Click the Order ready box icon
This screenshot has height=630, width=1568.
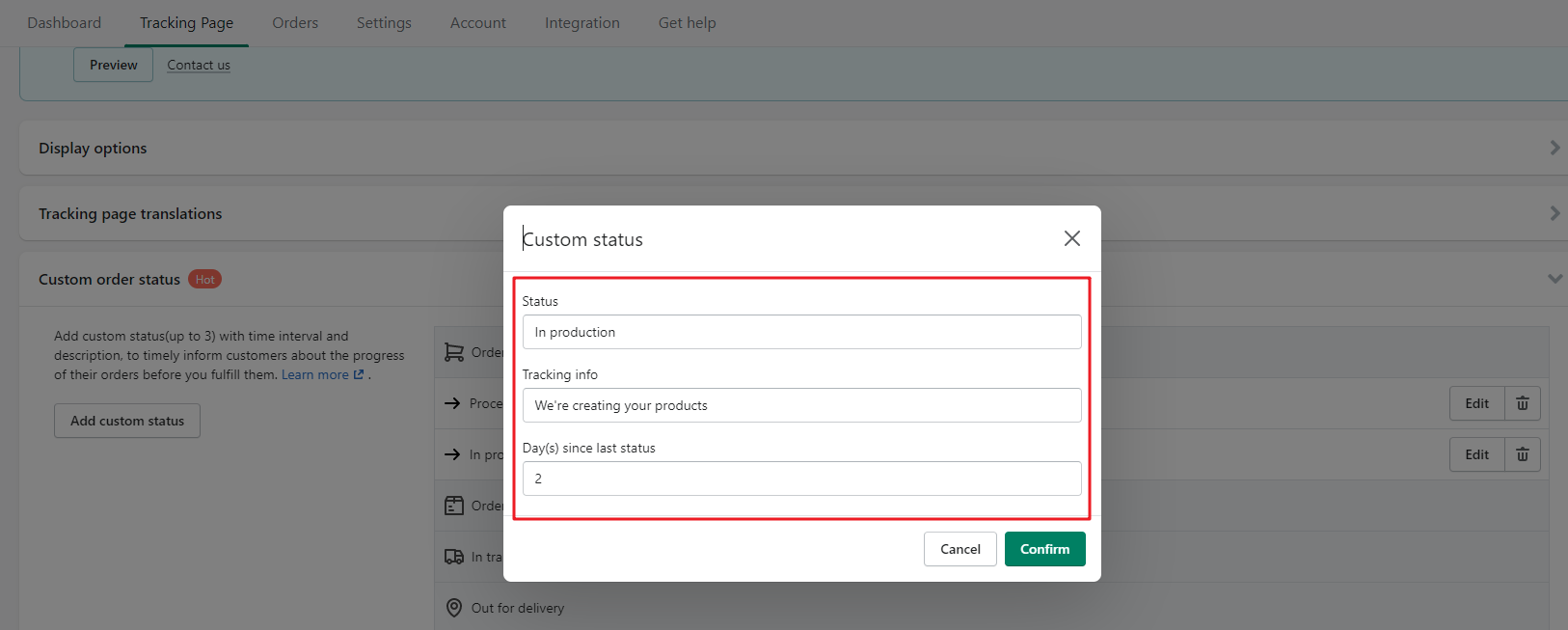click(x=454, y=506)
